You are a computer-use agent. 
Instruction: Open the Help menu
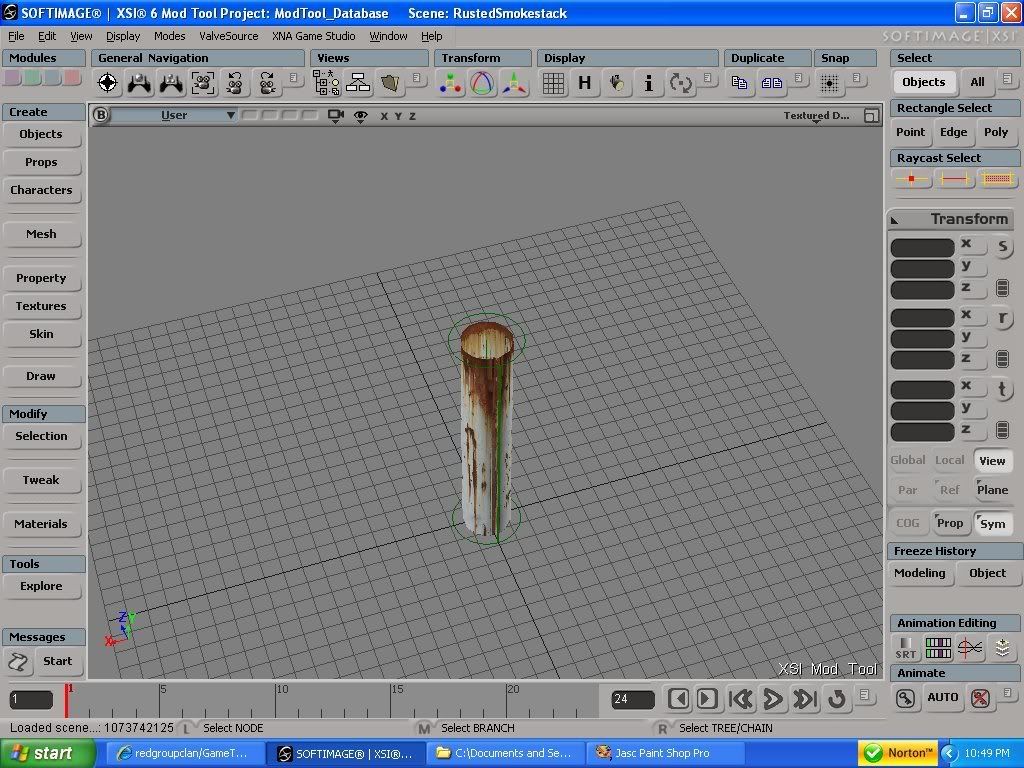(x=431, y=36)
